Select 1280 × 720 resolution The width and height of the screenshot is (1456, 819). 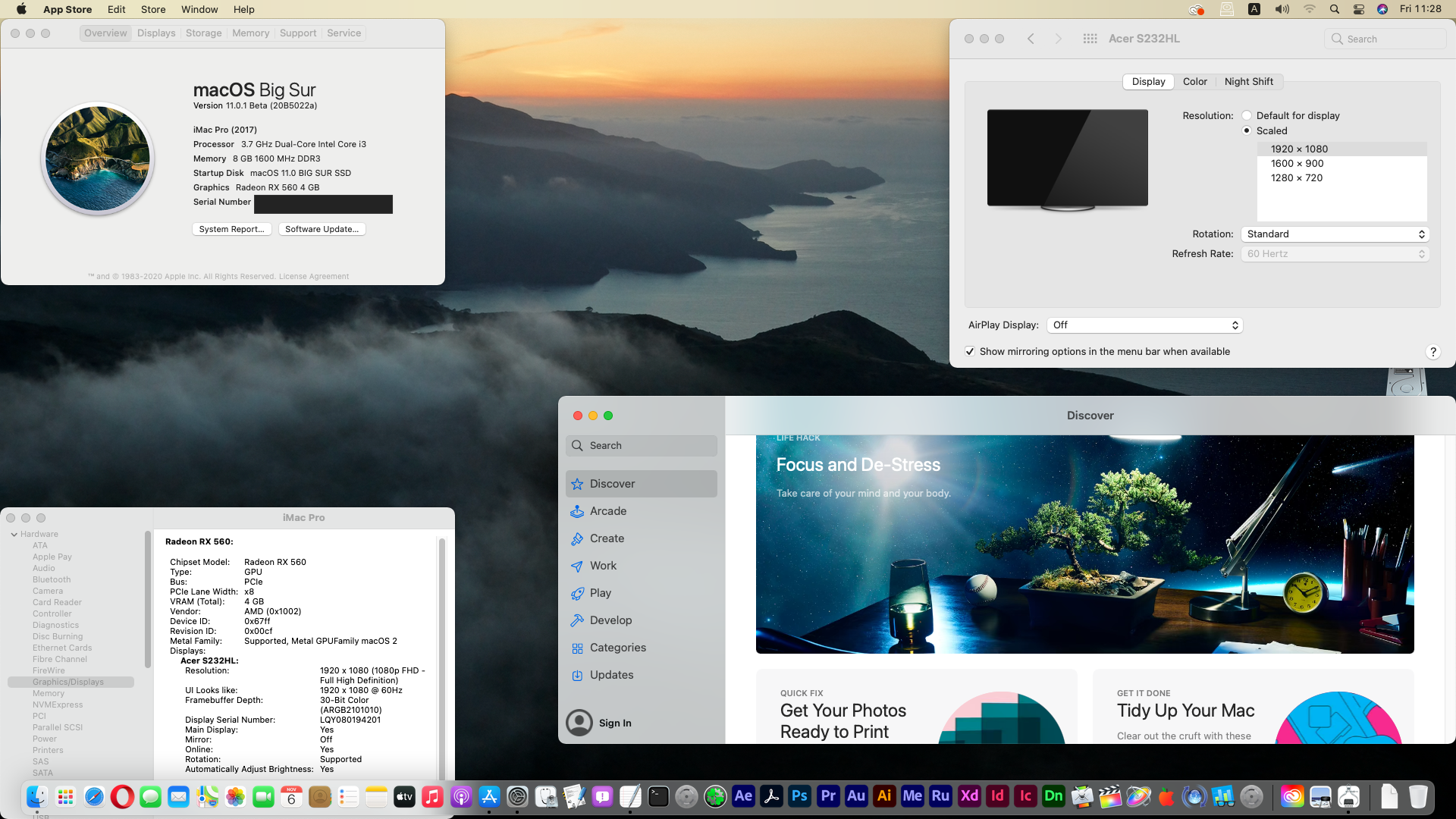[1341, 178]
